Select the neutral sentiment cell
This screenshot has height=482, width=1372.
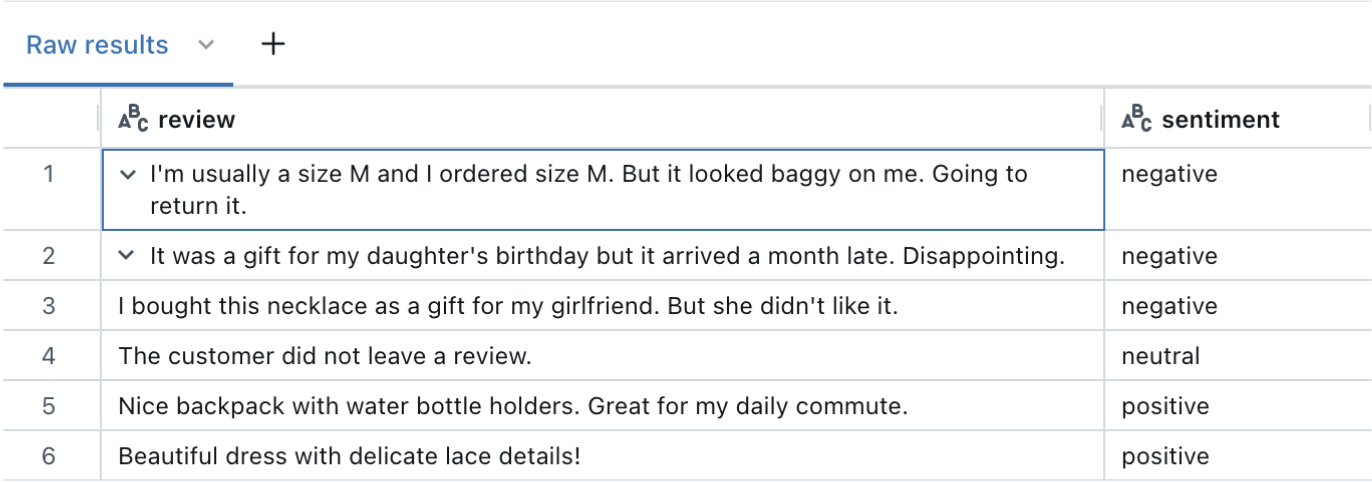[x=1160, y=356]
